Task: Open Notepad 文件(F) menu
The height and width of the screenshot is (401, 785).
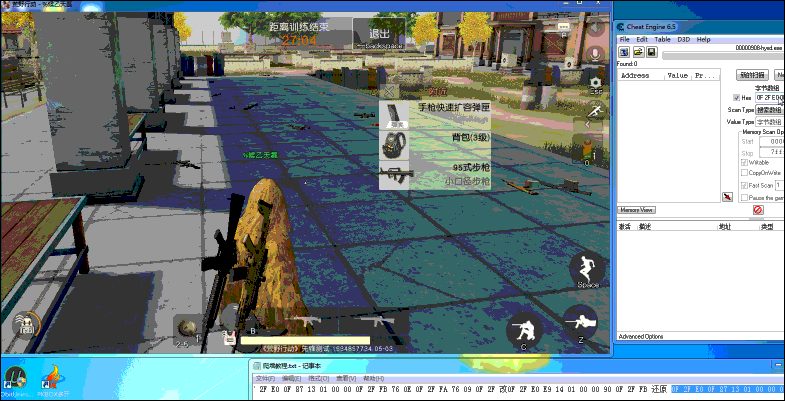Action: [266, 378]
